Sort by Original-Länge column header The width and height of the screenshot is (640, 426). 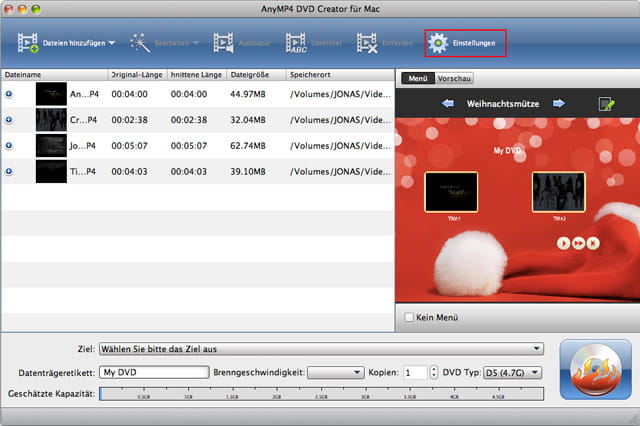click(138, 75)
